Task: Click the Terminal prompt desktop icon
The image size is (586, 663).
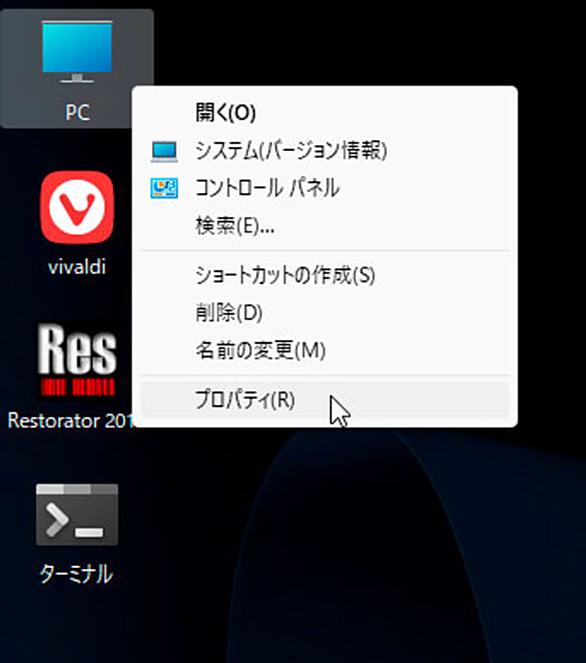Action: tap(77, 515)
